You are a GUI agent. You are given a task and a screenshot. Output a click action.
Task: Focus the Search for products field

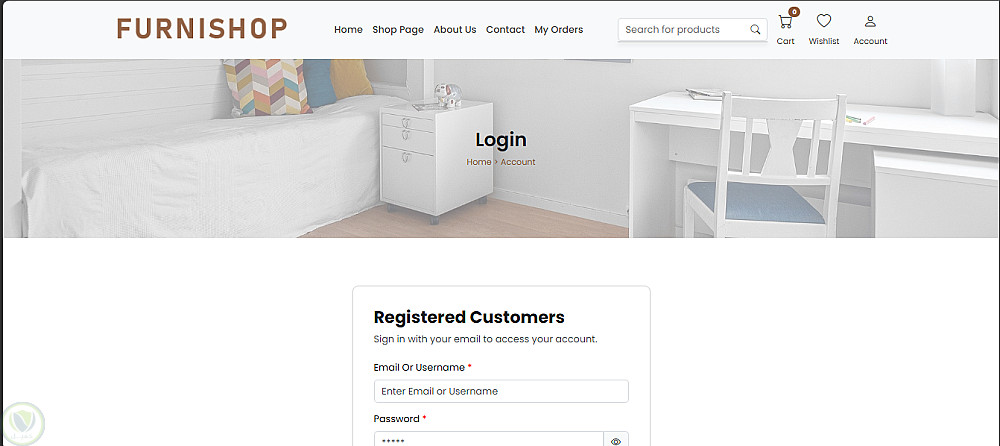682,29
